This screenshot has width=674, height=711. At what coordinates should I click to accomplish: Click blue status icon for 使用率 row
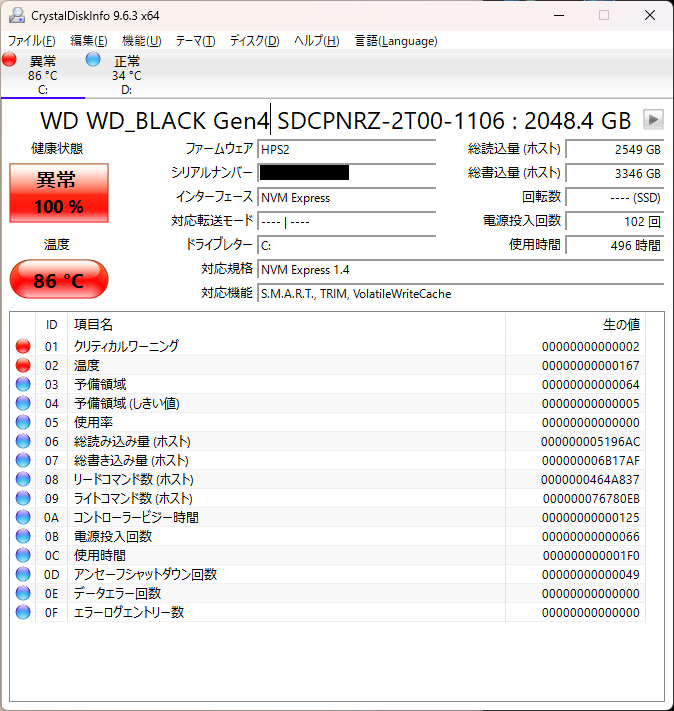[x=23, y=423]
